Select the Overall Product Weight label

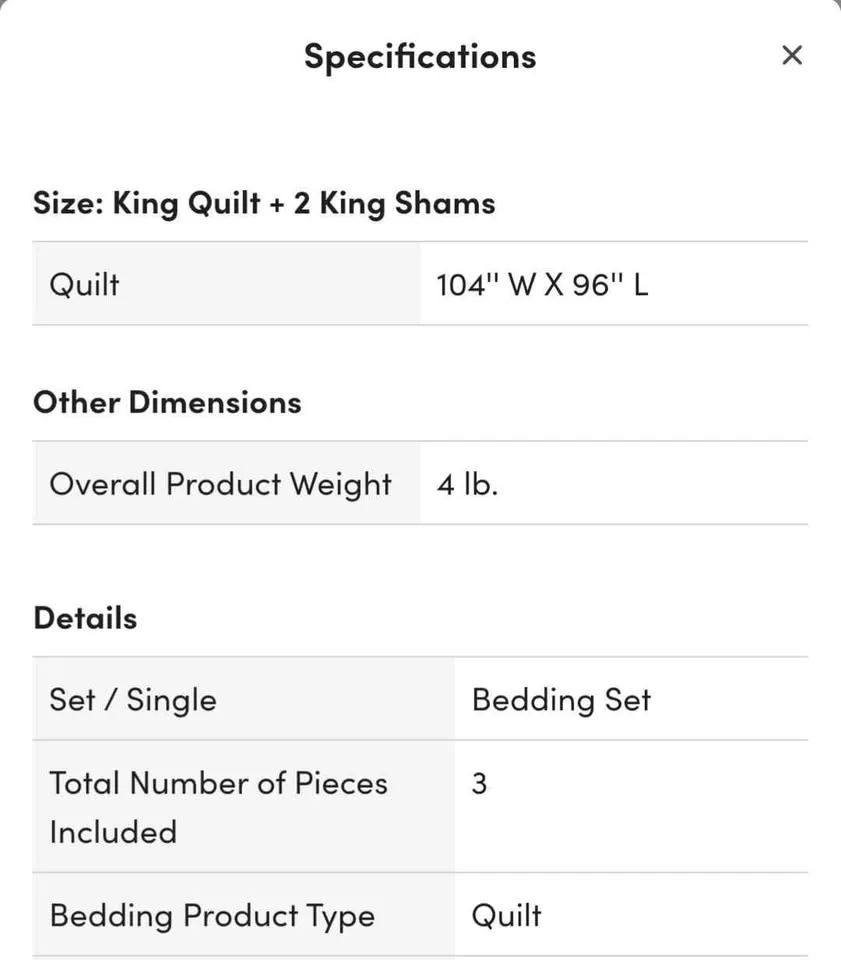219,483
